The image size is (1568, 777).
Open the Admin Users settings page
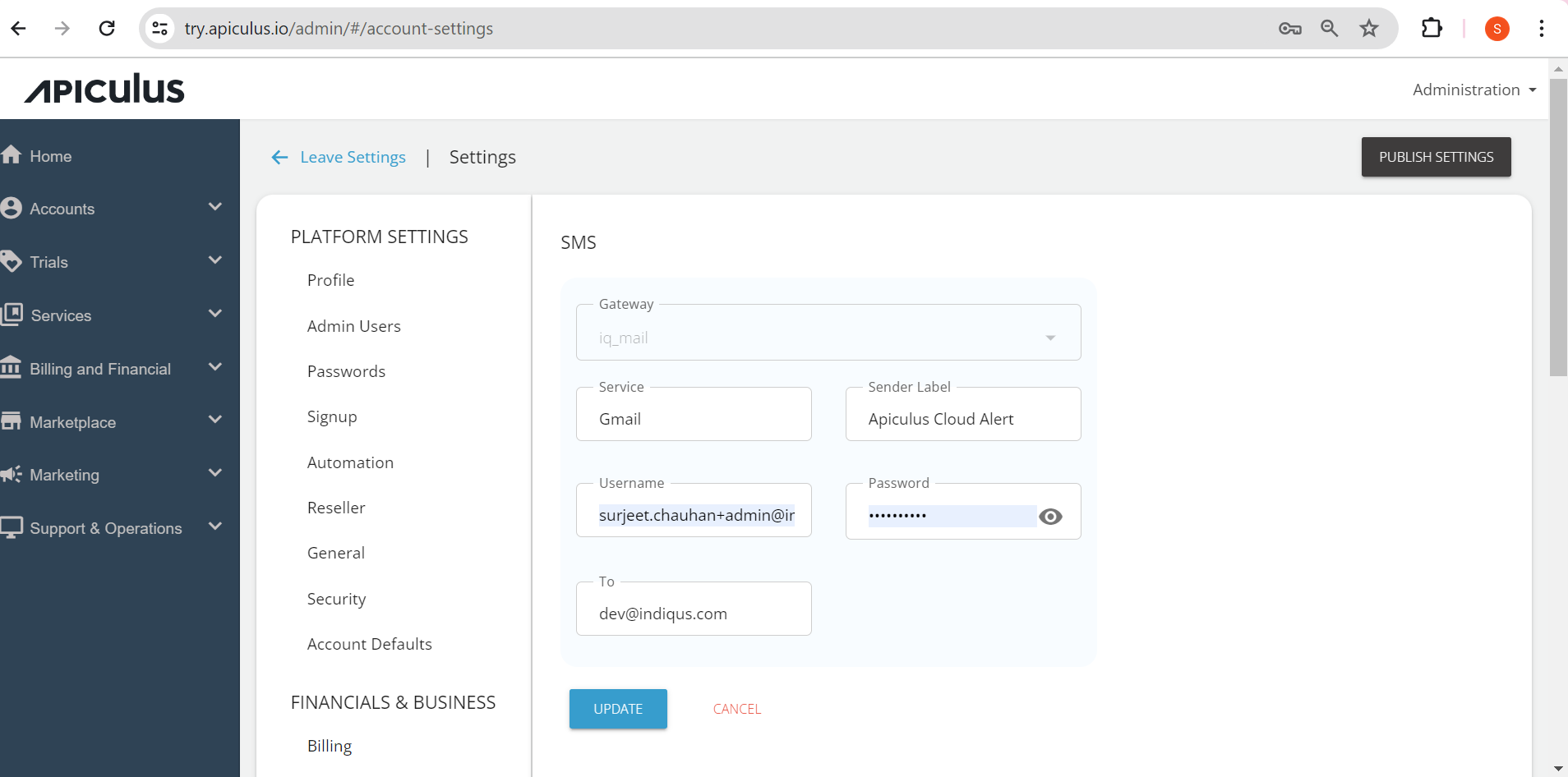coord(353,325)
